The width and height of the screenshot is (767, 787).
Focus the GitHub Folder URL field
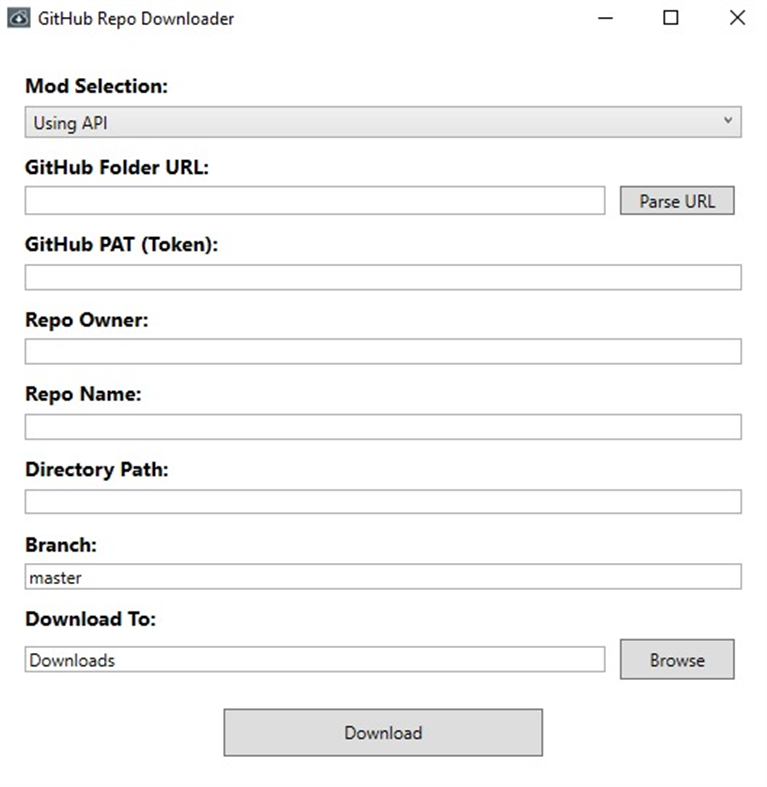(314, 201)
